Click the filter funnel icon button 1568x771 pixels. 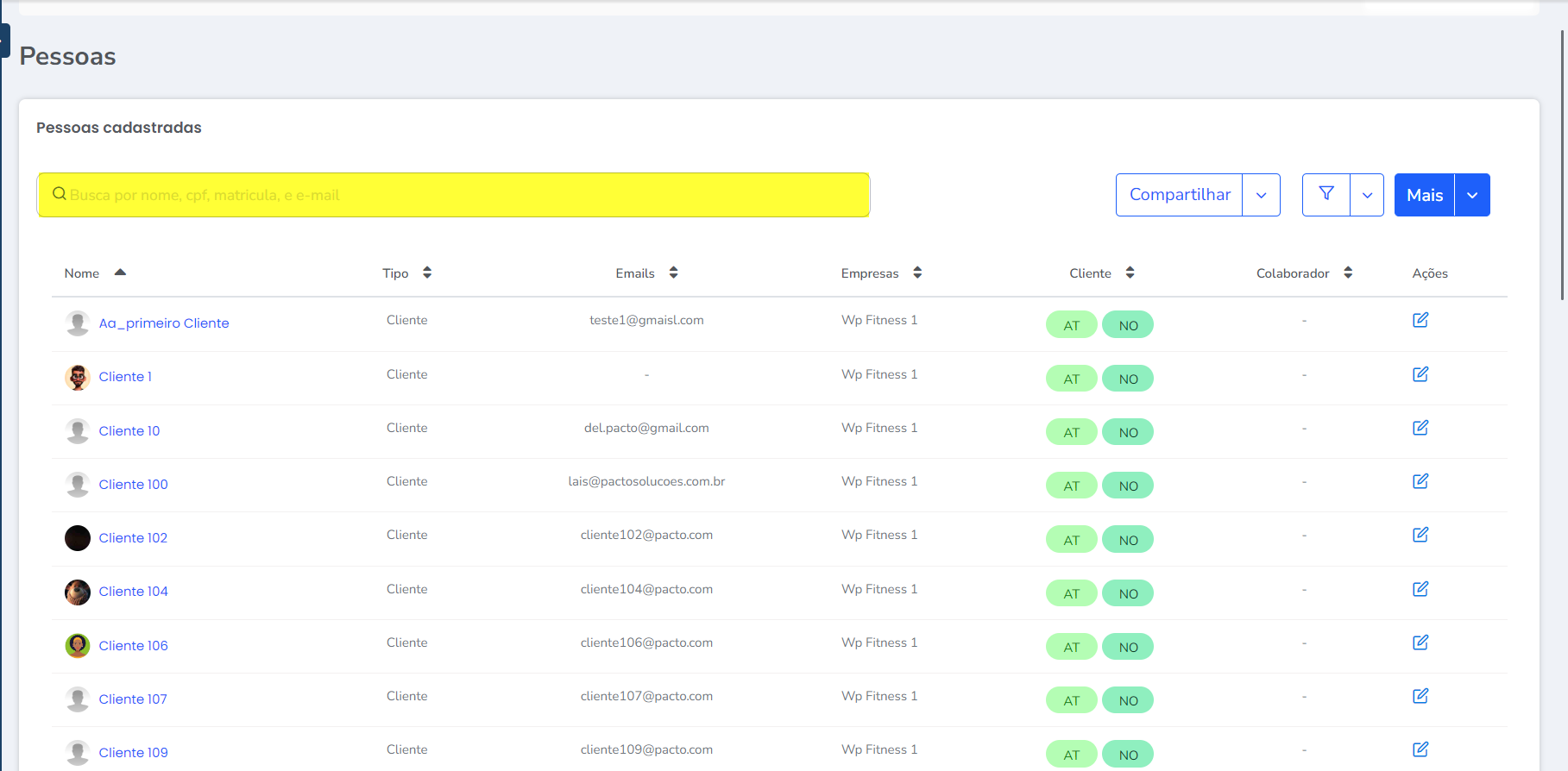[1326, 194]
